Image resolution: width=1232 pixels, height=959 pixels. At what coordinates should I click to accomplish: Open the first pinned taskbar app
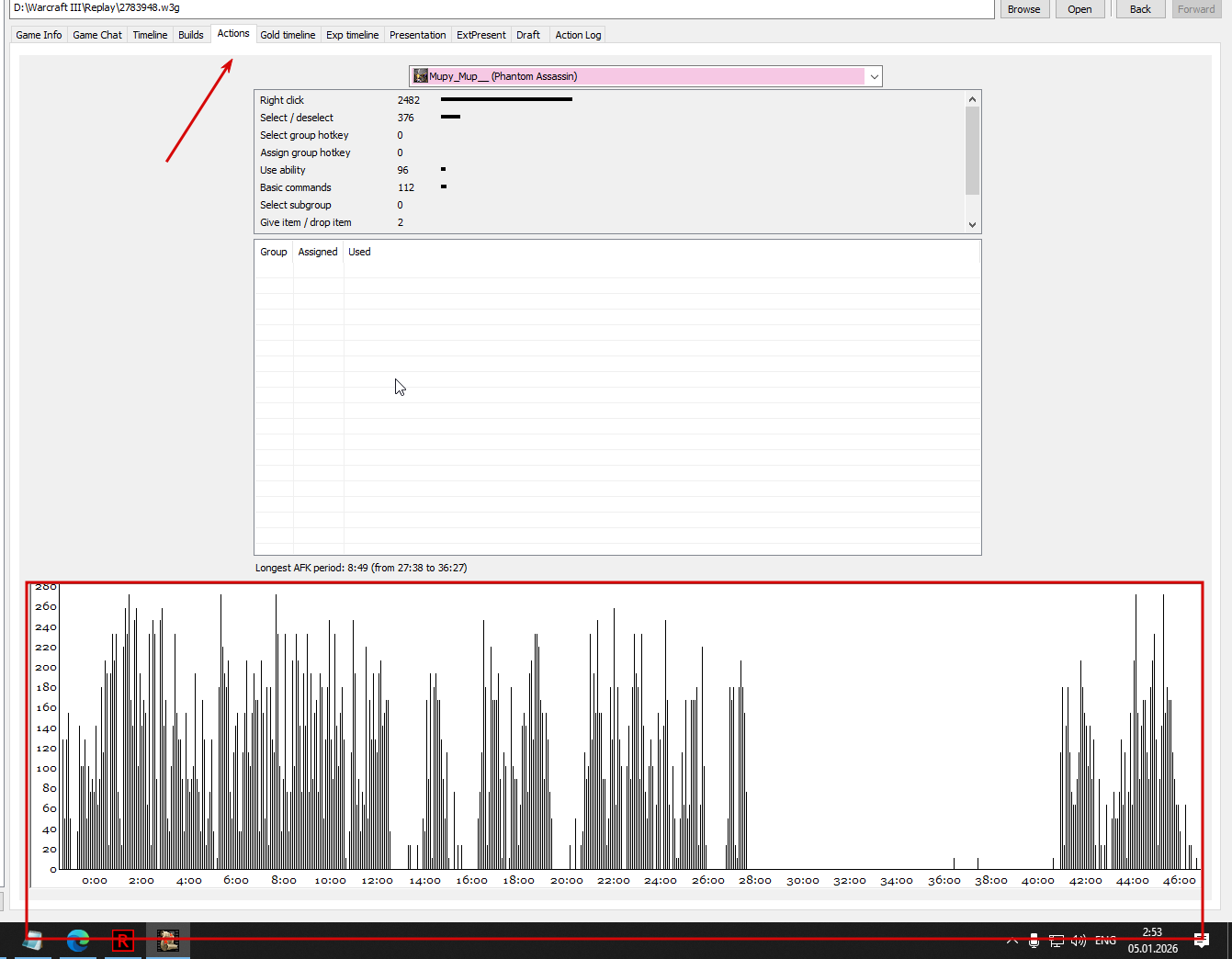point(33,941)
